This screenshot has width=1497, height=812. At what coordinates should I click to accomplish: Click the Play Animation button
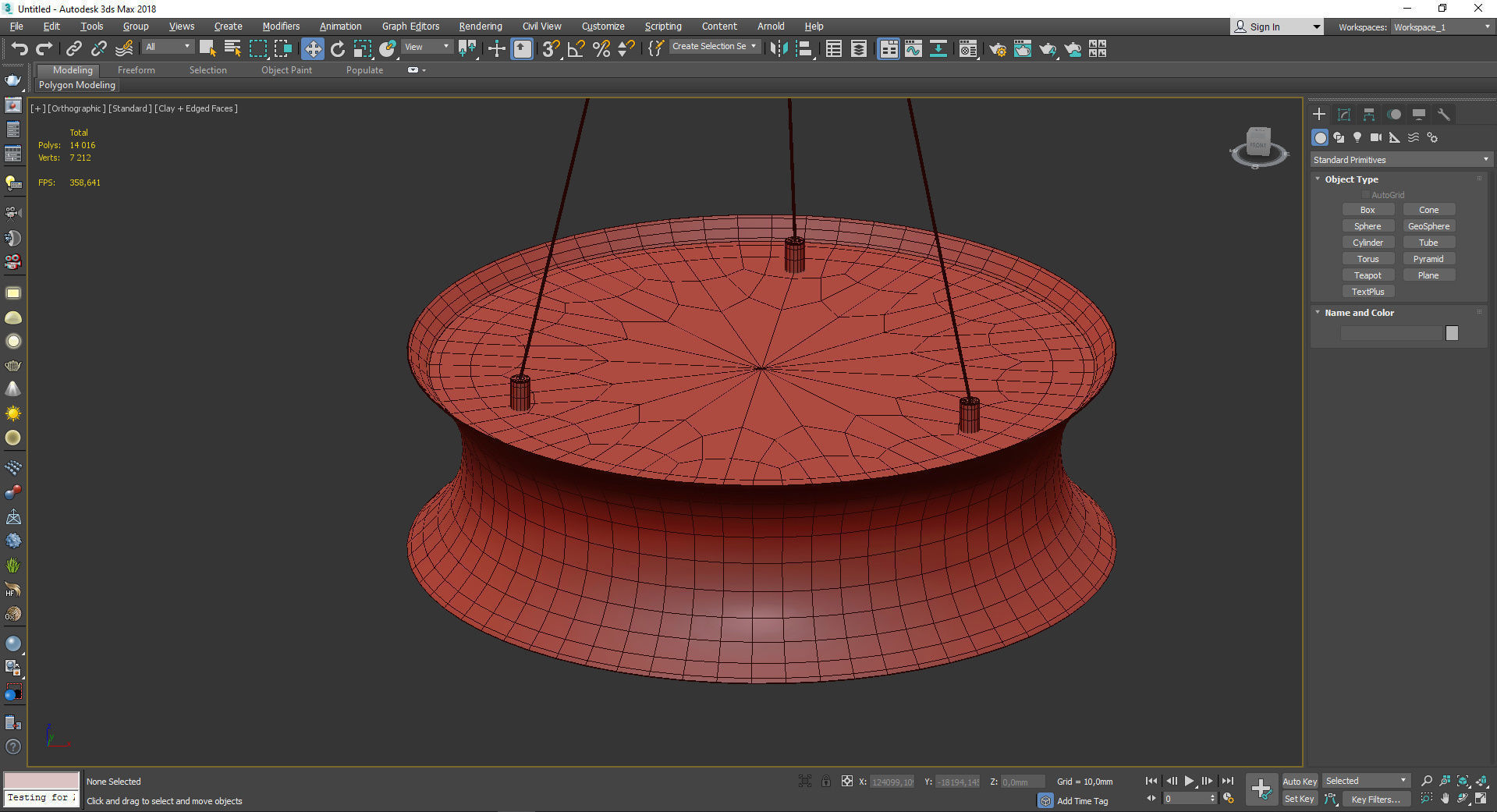click(x=1189, y=781)
